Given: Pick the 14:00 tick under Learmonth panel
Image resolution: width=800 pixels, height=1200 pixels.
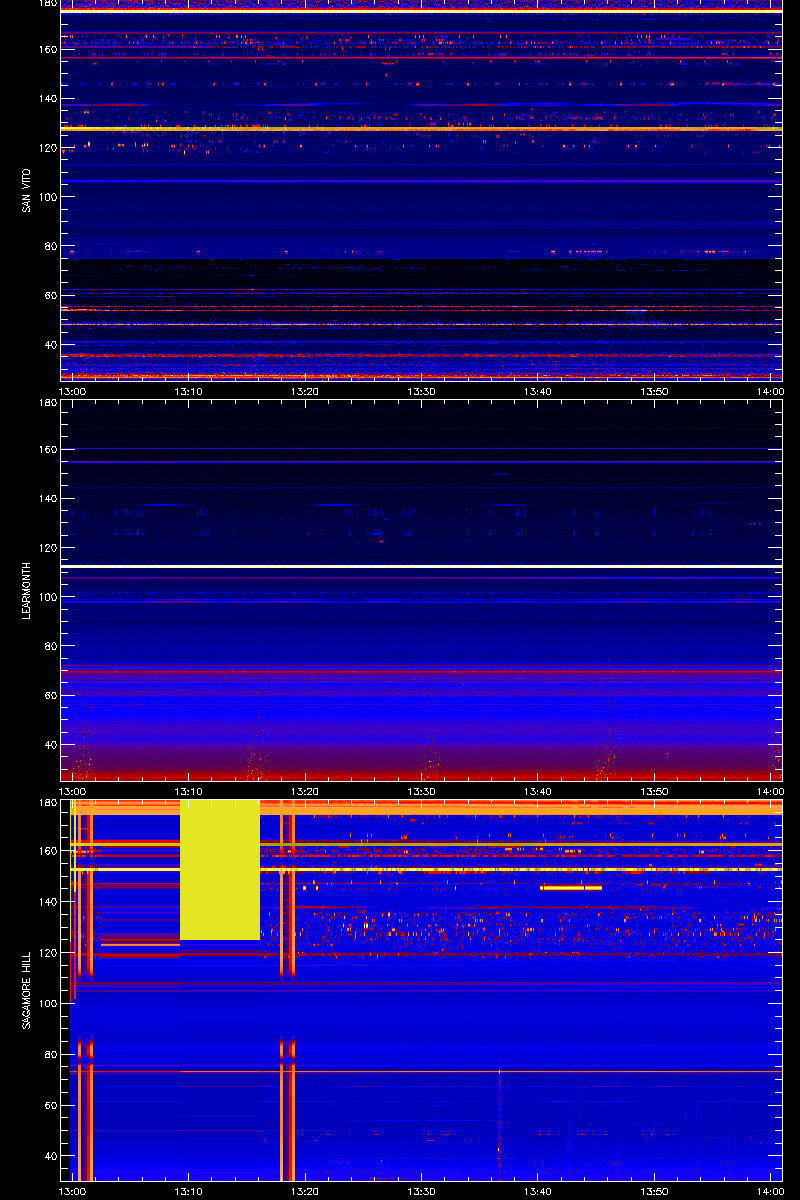Looking at the screenshot, I should coord(770,792).
